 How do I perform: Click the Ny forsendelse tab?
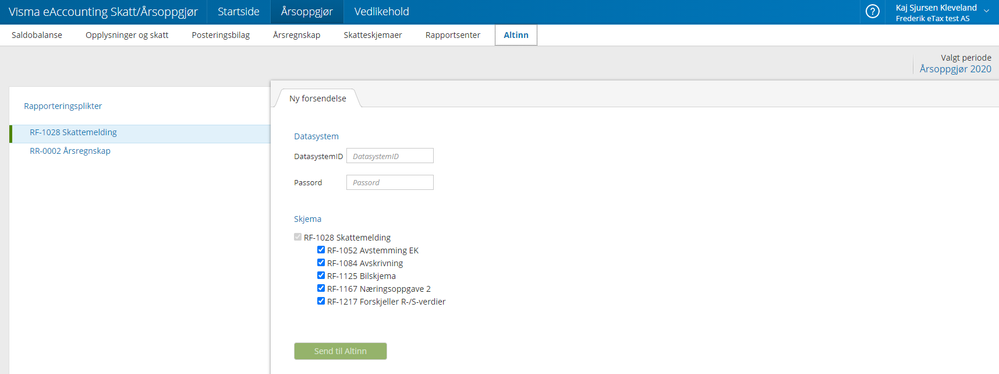pos(317,98)
